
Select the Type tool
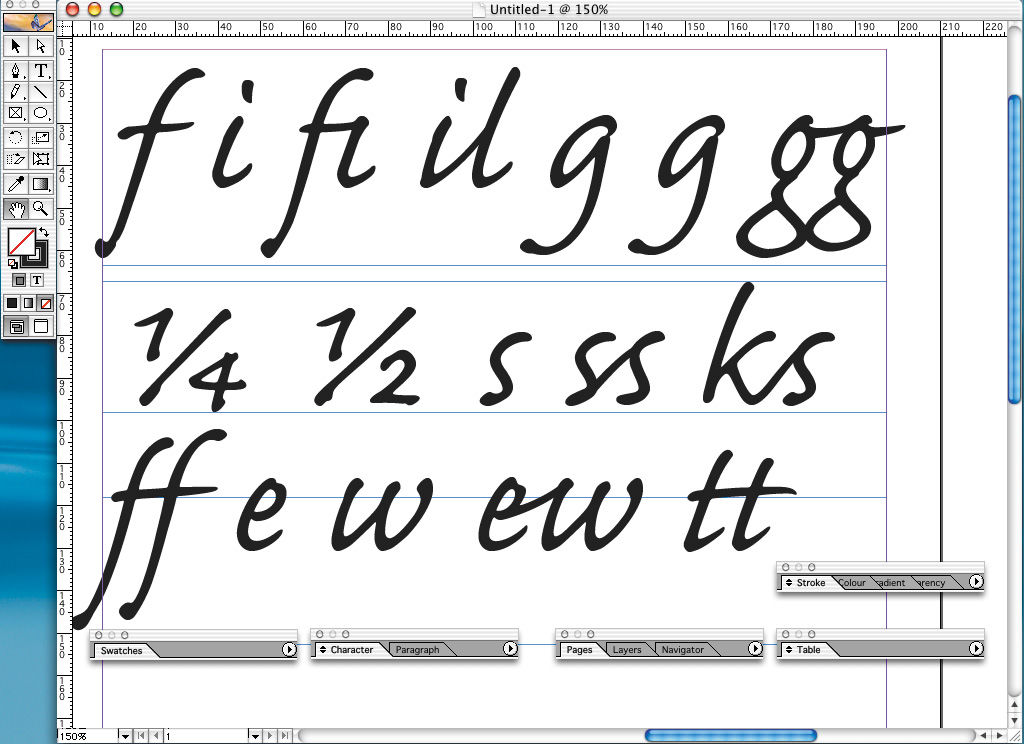(x=41, y=70)
